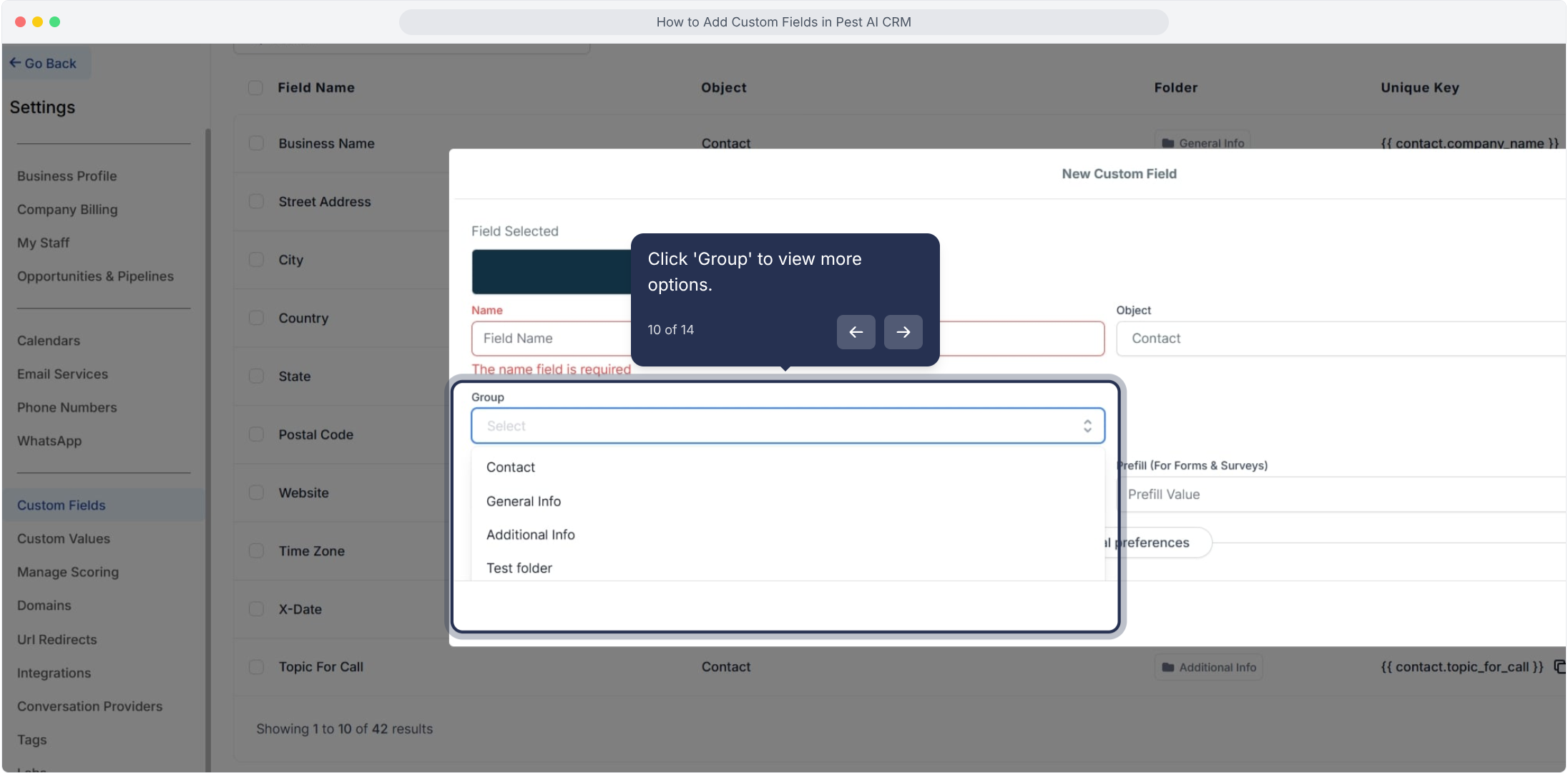1568x773 pixels.
Task: Check the Street Address row checkbox
Action: click(256, 201)
